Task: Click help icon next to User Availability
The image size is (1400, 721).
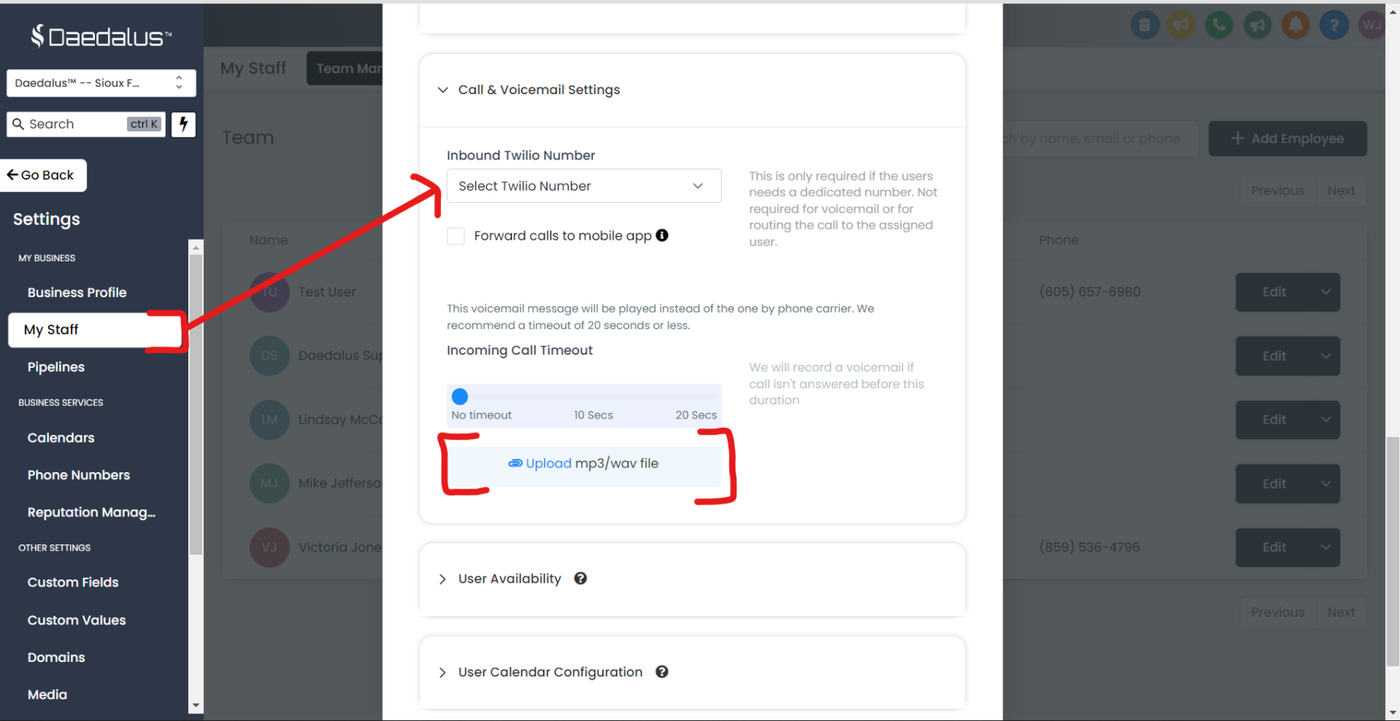Action: [580, 579]
